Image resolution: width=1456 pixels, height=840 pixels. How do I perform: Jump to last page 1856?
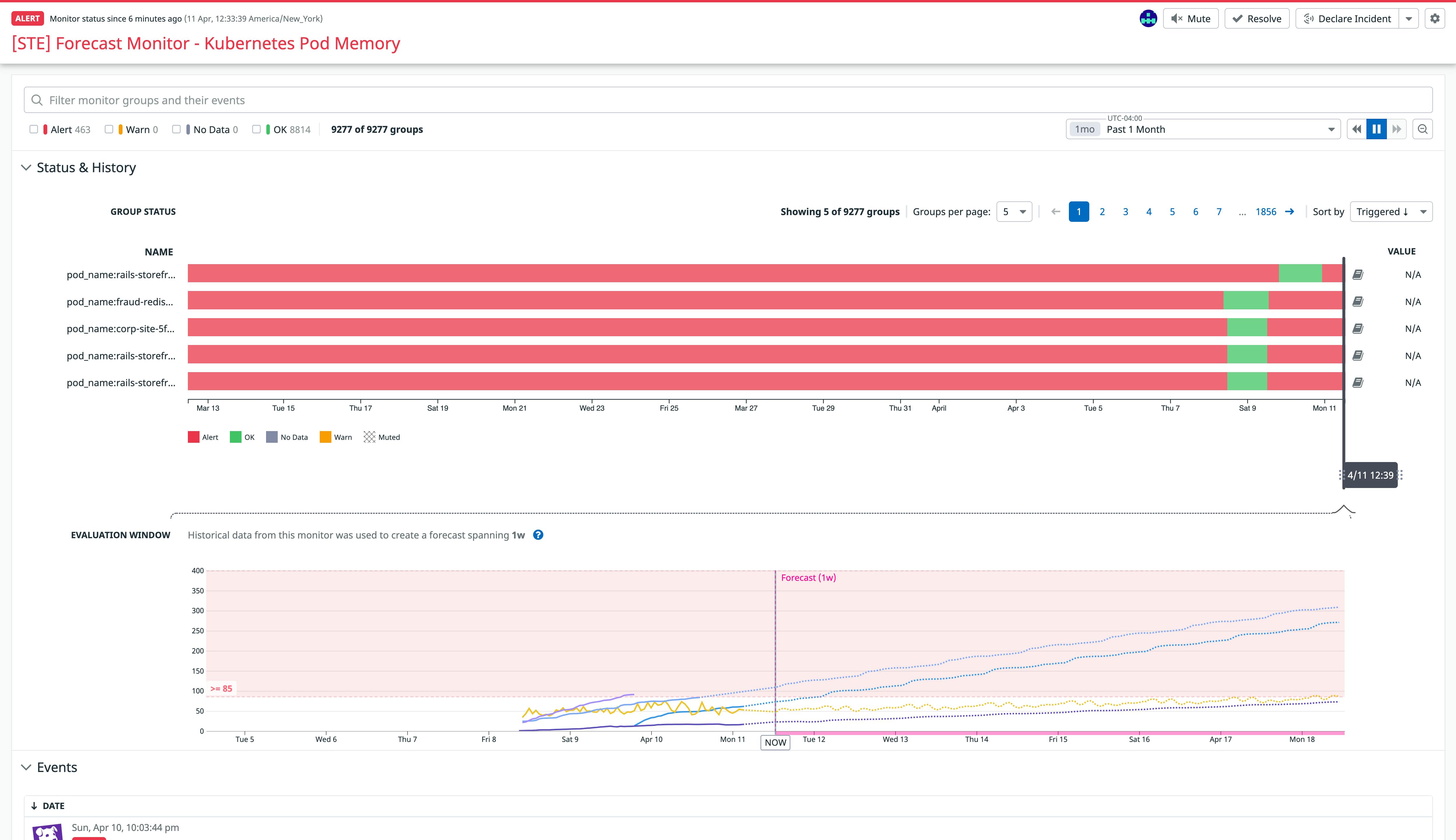(1266, 212)
